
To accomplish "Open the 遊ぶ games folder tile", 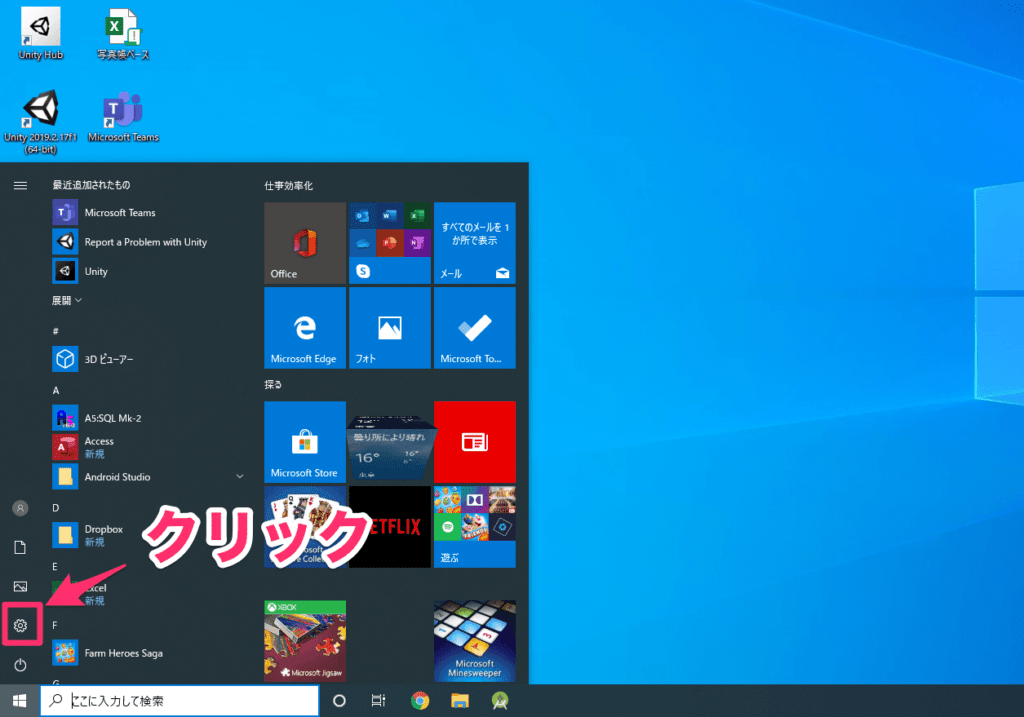I will coord(475,527).
